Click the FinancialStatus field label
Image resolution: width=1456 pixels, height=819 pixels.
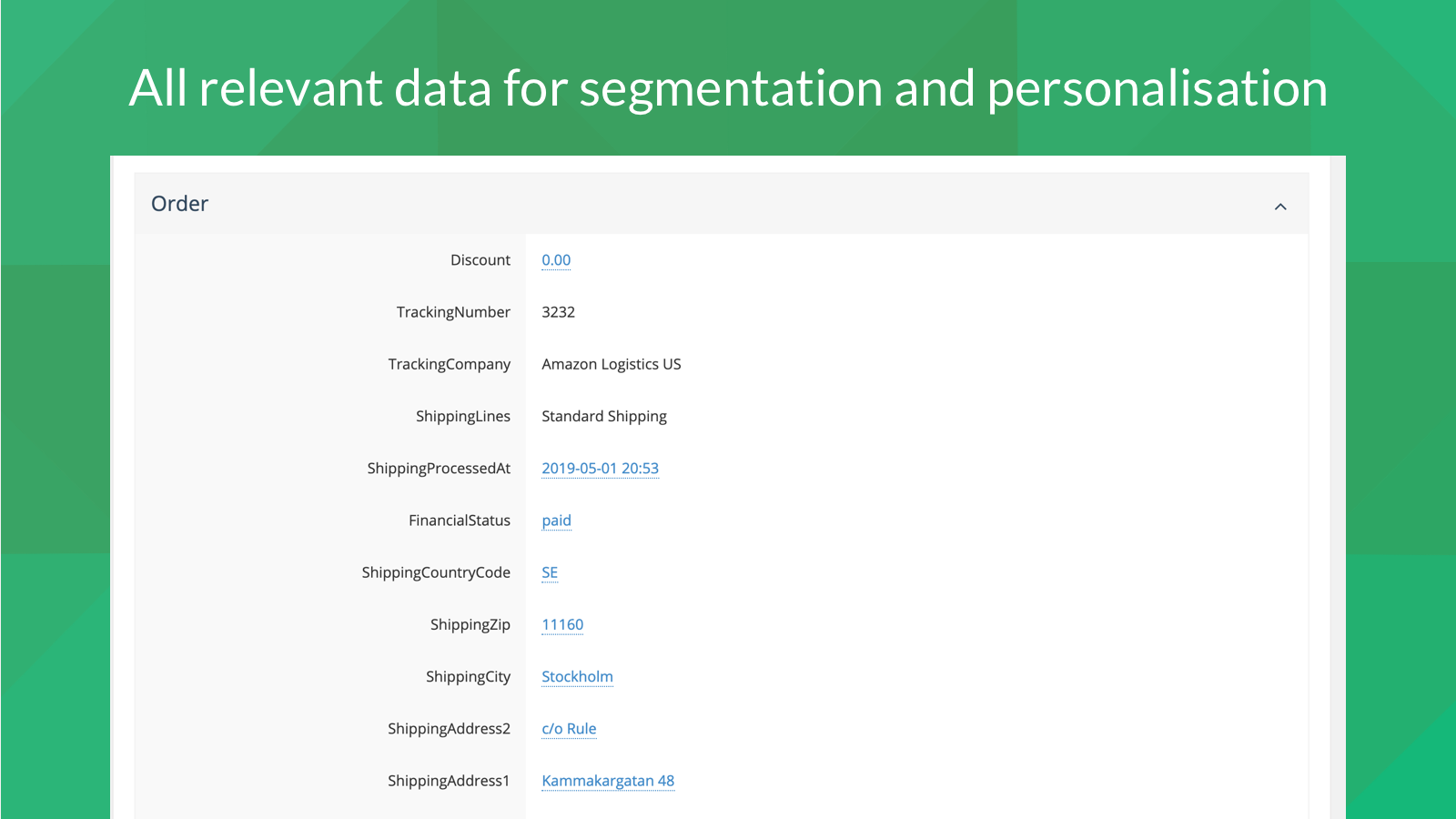[459, 521]
